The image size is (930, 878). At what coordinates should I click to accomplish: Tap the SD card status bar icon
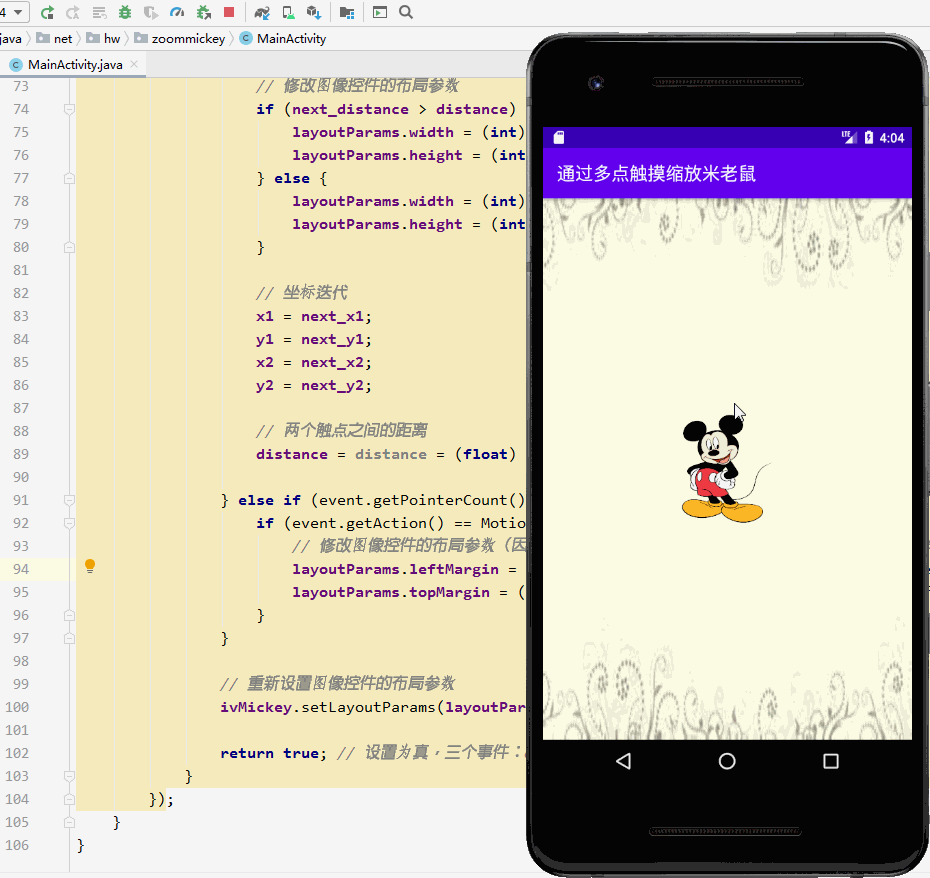(x=559, y=138)
